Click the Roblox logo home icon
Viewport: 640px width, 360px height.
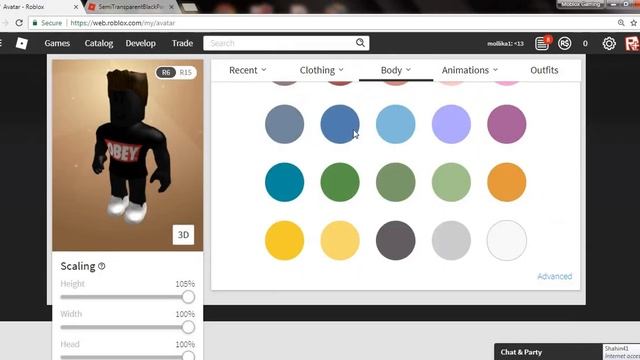(22, 43)
